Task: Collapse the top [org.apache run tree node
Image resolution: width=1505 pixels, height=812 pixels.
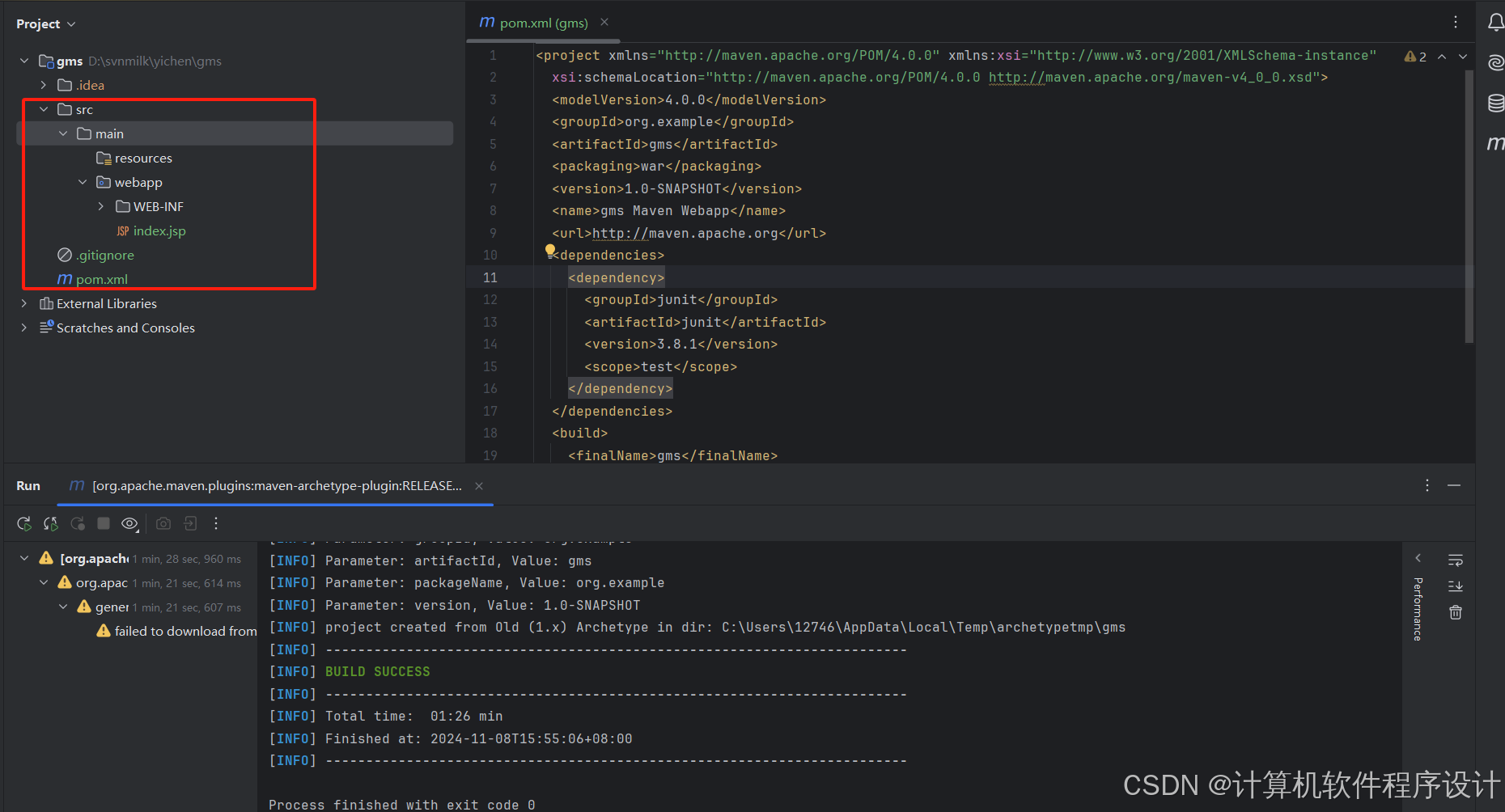Action: point(24,558)
